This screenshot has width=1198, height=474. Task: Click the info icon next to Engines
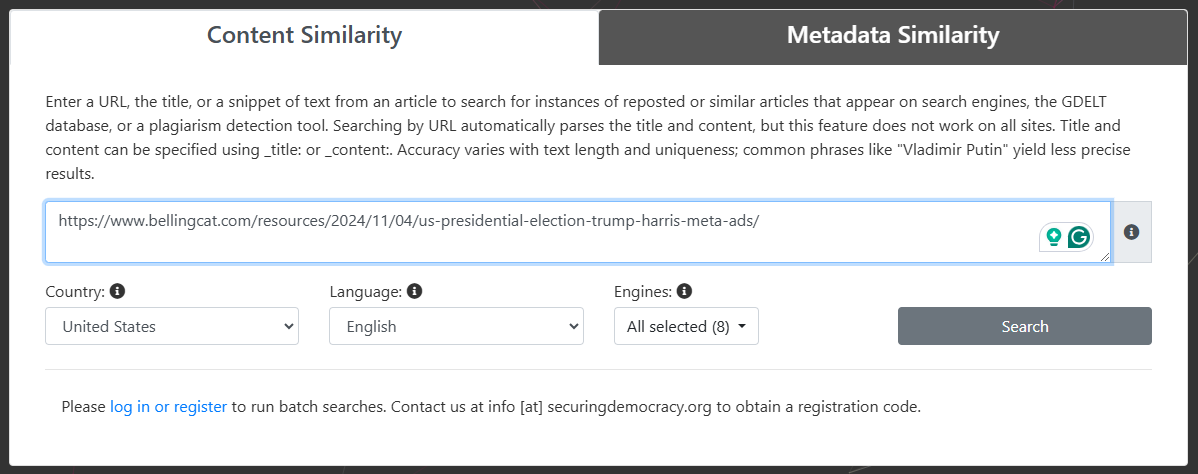coord(684,292)
